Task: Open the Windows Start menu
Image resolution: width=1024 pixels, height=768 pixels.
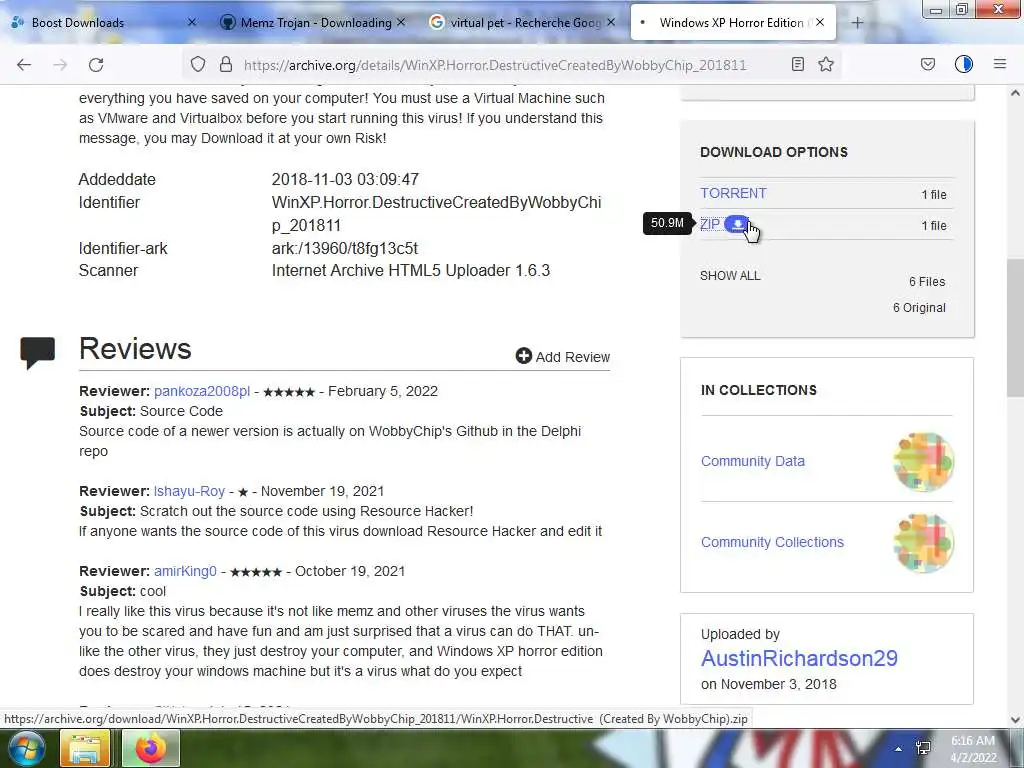Action: pyautogui.click(x=25, y=749)
